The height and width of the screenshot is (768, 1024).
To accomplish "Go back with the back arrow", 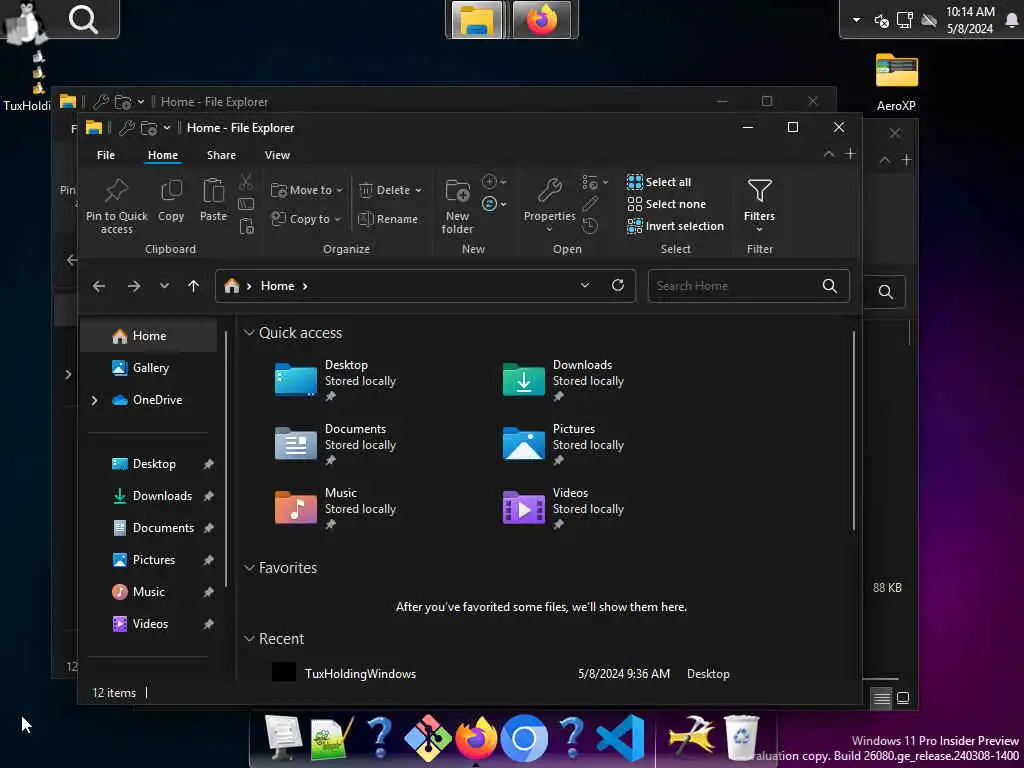I will [99, 286].
